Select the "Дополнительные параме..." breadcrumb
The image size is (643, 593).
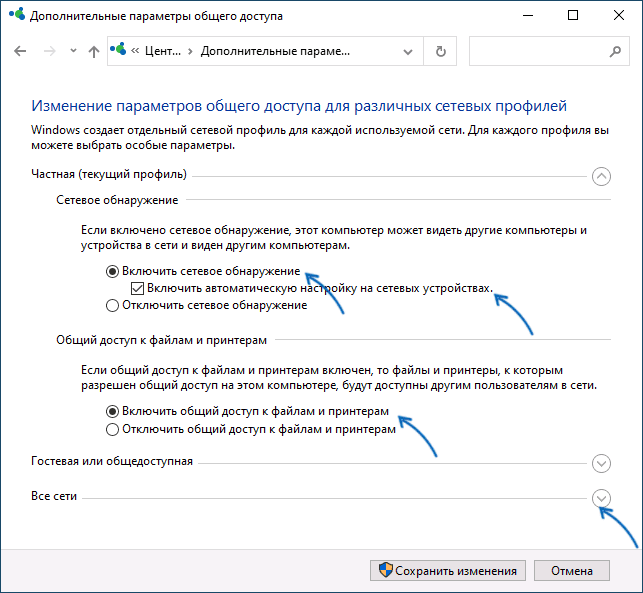(275, 51)
